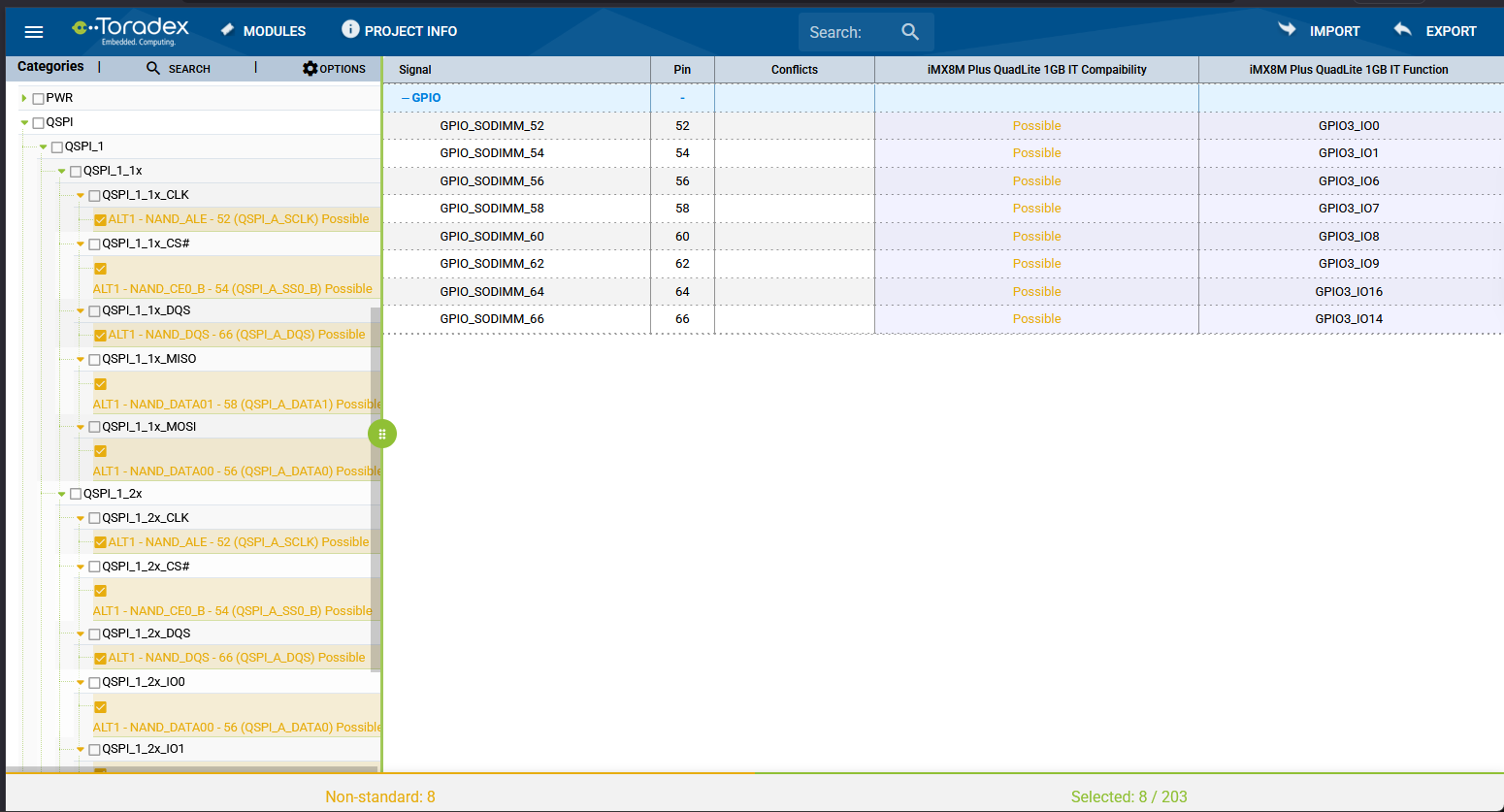The width and height of the screenshot is (1504, 812).
Task: Click the Export arrow icon
Action: 1402,29
